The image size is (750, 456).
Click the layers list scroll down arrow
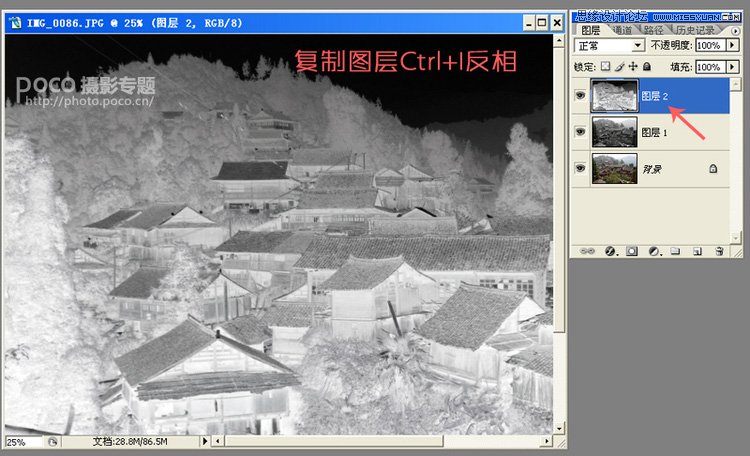tap(736, 237)
